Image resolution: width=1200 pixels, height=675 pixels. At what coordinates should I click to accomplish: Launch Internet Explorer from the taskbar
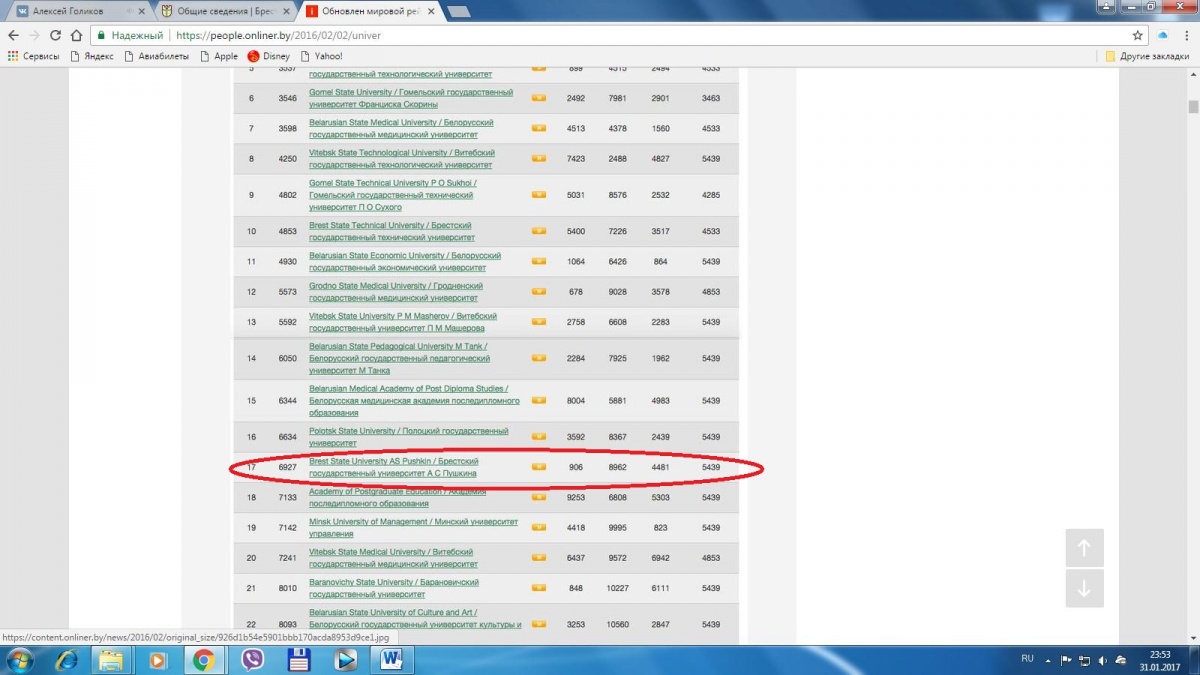pyautogui.click(x=67, y=660)
